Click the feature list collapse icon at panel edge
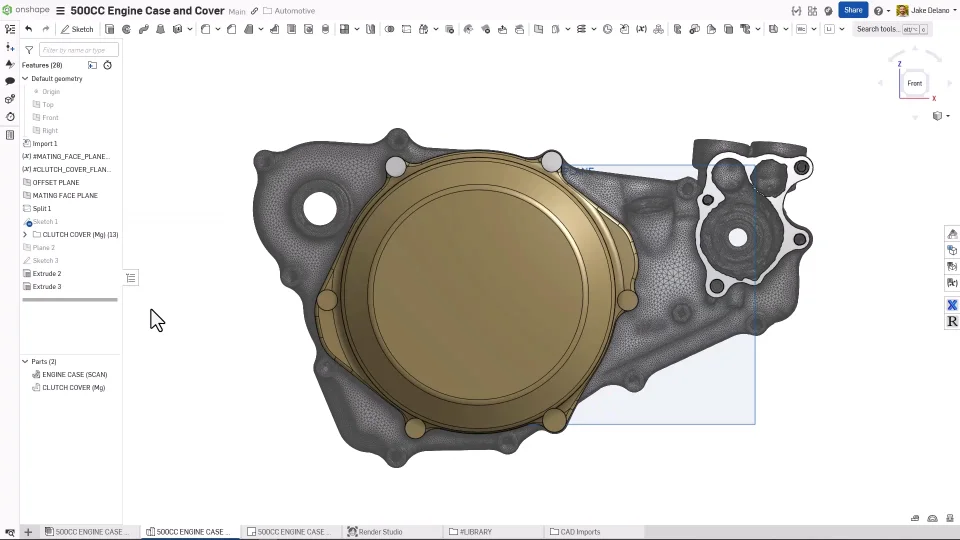This screenshot has height=540, width=960. click(131, 278)
